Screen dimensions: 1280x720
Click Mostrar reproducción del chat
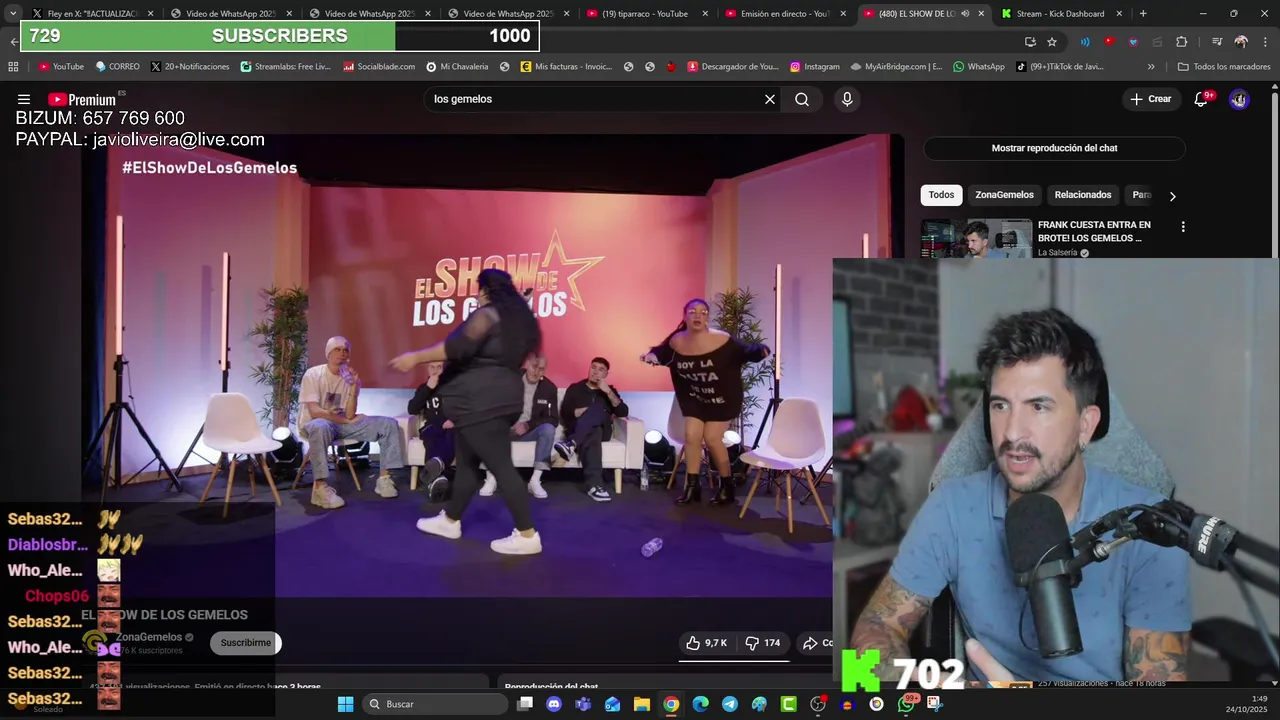1054,148
